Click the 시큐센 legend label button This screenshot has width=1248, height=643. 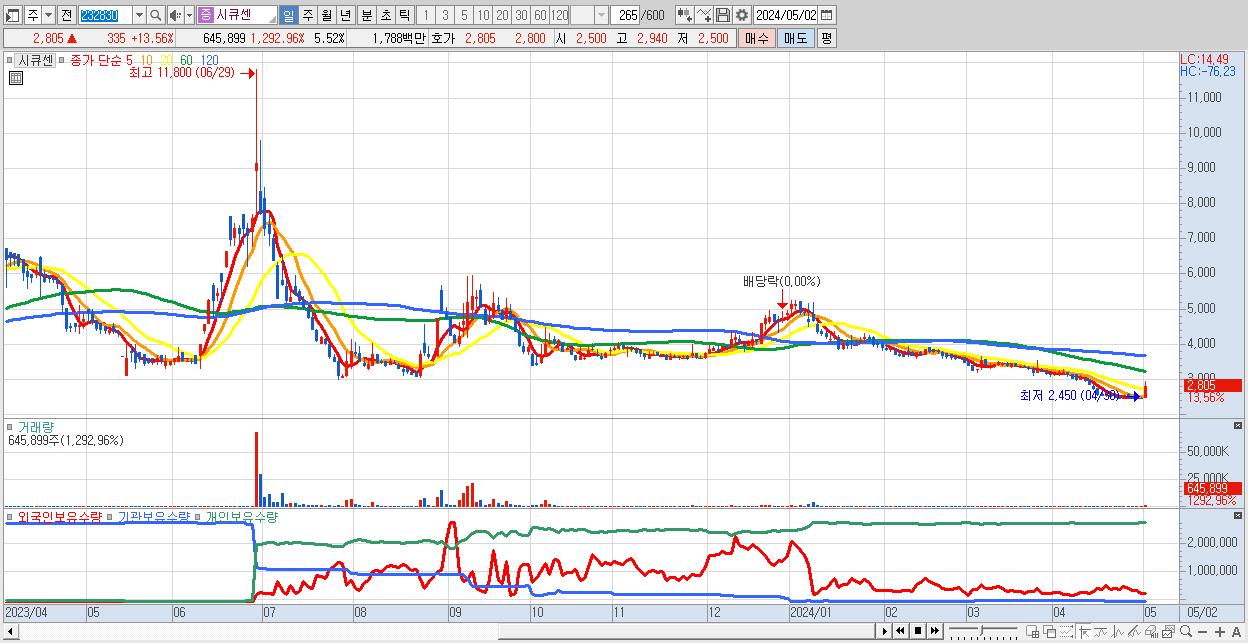(36, 60)
